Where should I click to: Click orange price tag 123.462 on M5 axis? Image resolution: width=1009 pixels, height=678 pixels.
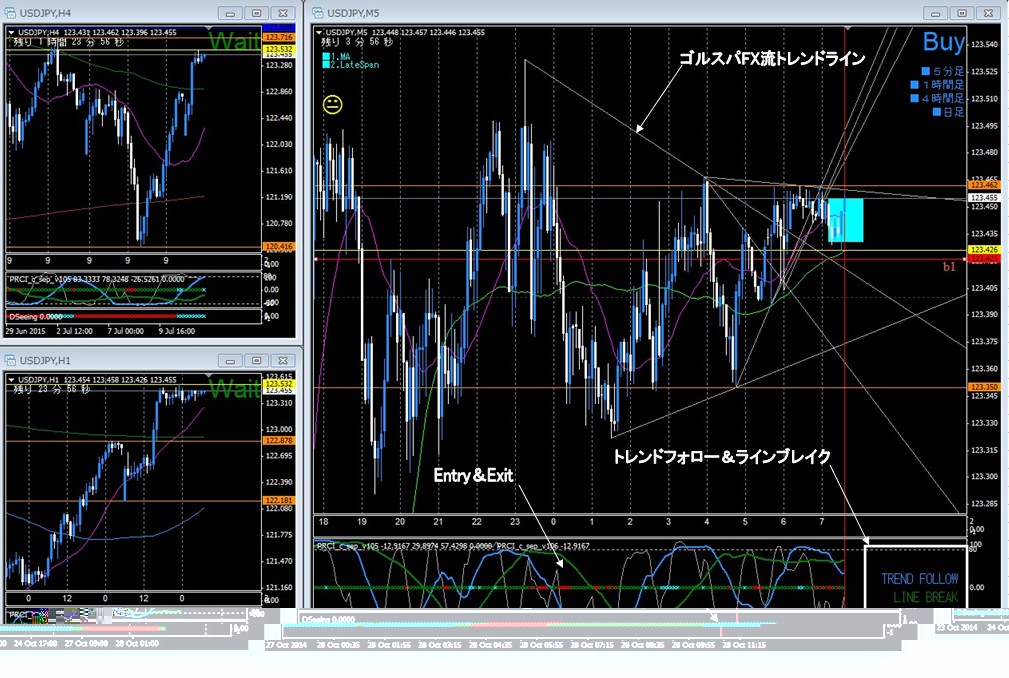coord(984,185)
